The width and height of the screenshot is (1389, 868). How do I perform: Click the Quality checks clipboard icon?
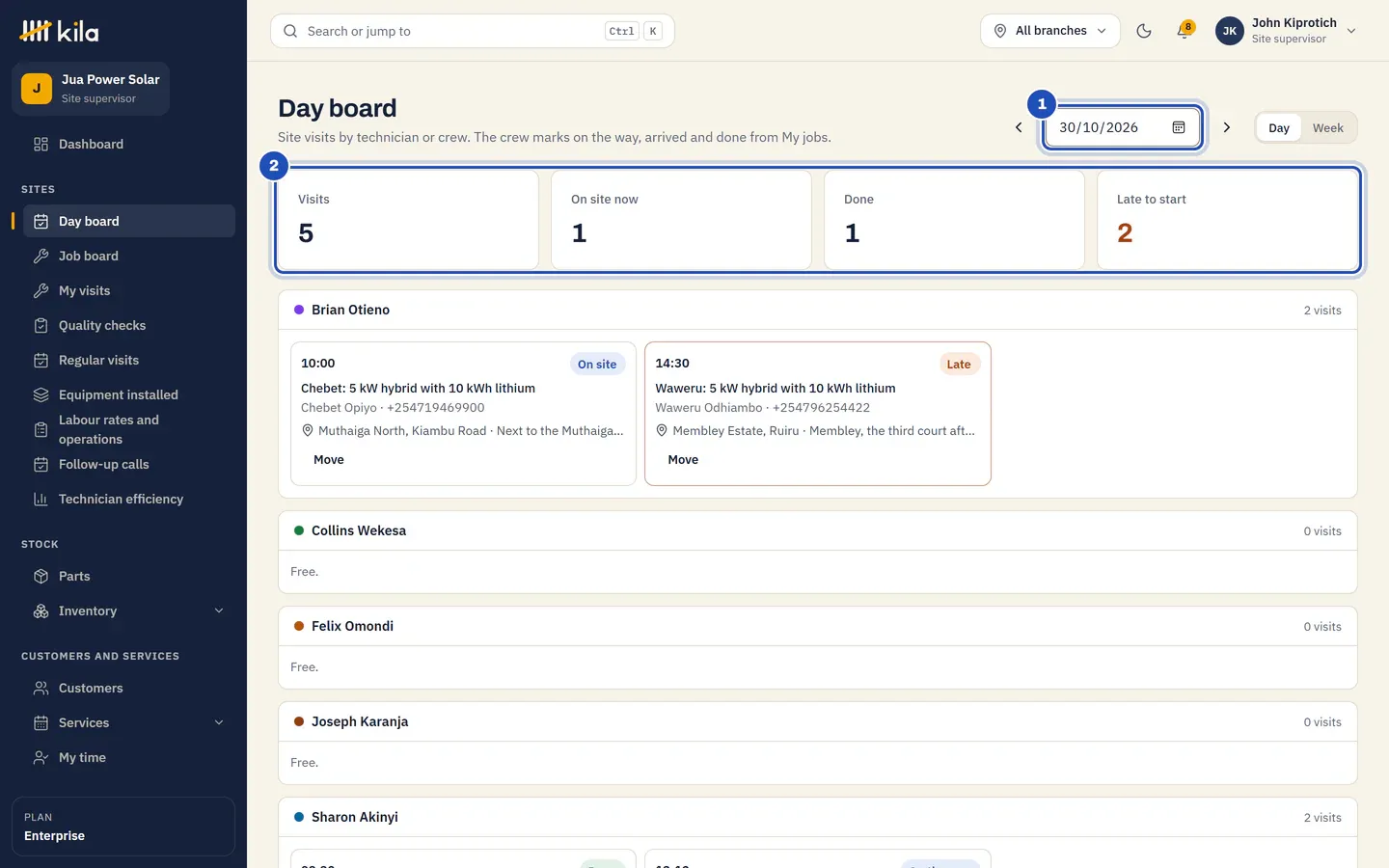coord(41,325)
